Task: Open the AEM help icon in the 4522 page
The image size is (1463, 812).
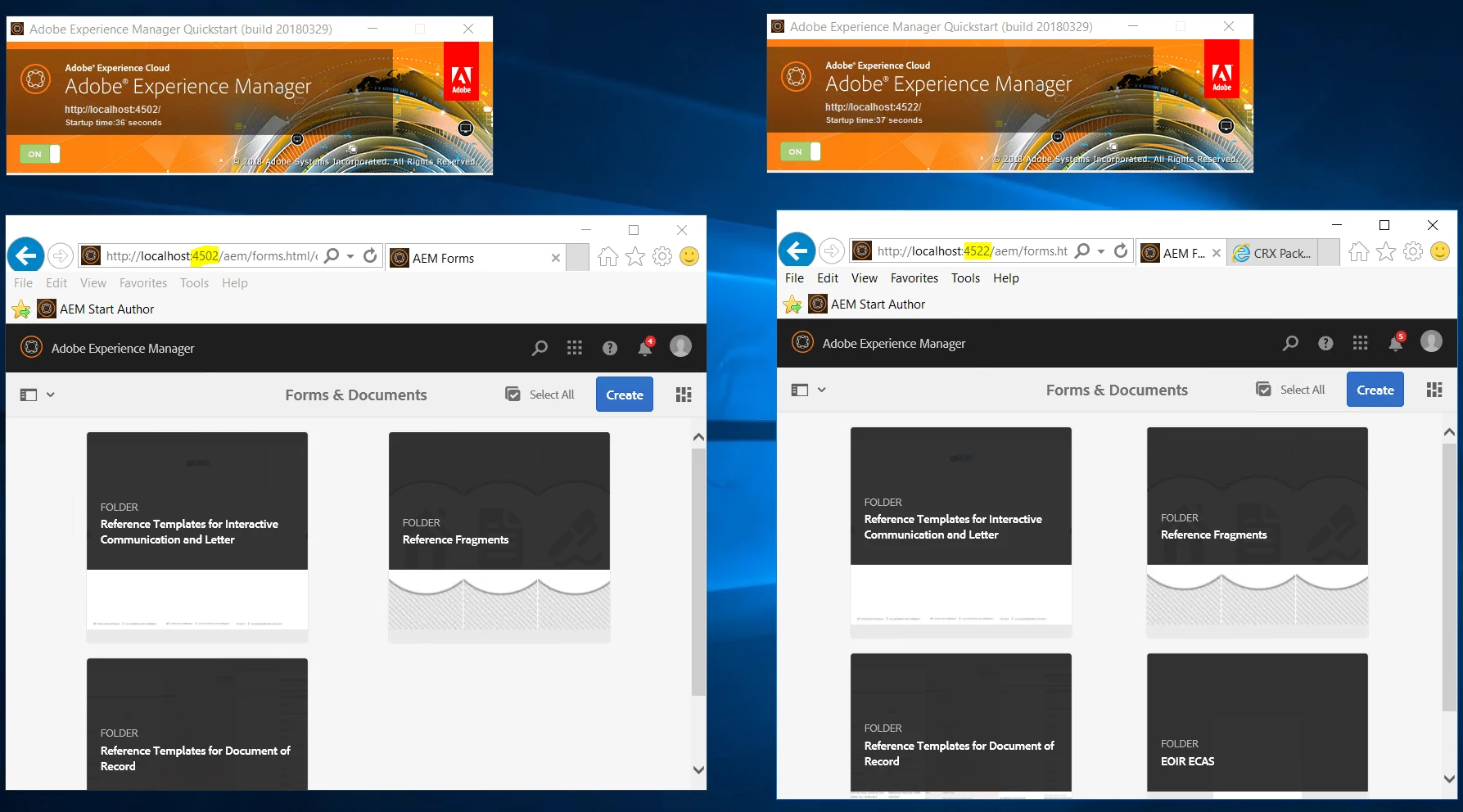Action: coord(1325,343)
